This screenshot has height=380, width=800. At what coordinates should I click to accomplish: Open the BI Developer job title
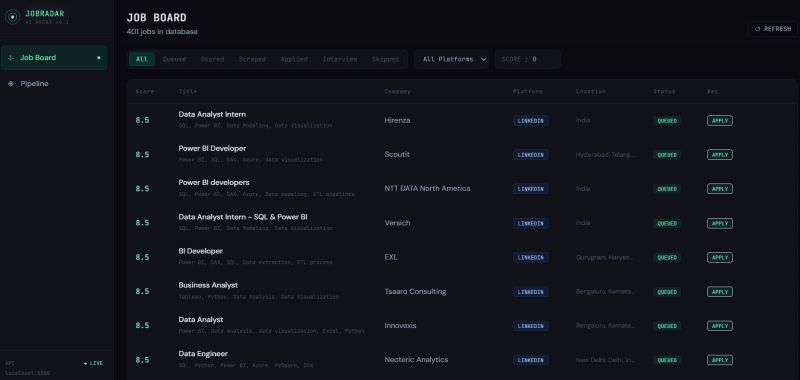pyautogui.click(x=201, y=251)
